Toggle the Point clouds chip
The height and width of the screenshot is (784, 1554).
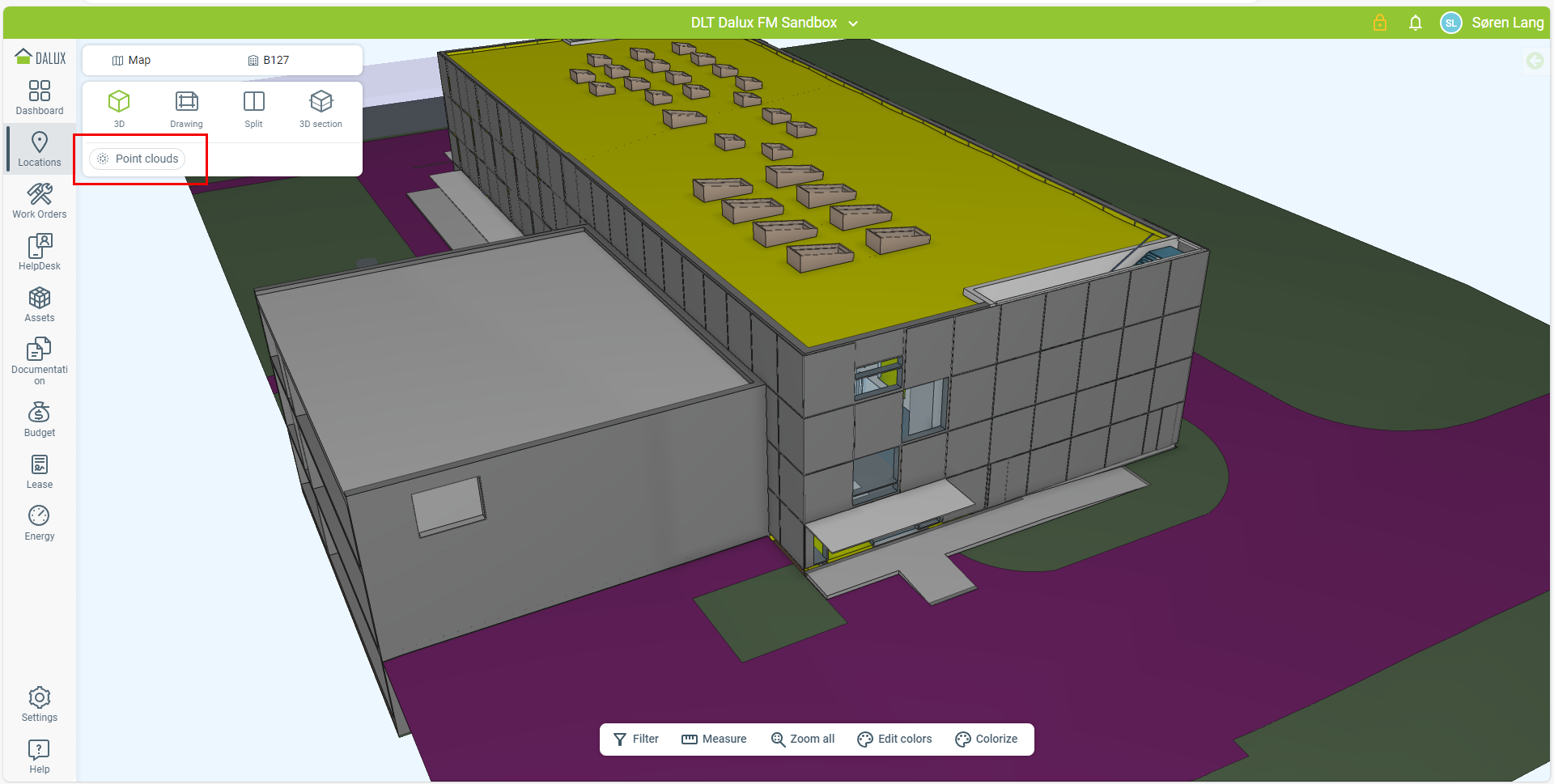click(138, 159)
